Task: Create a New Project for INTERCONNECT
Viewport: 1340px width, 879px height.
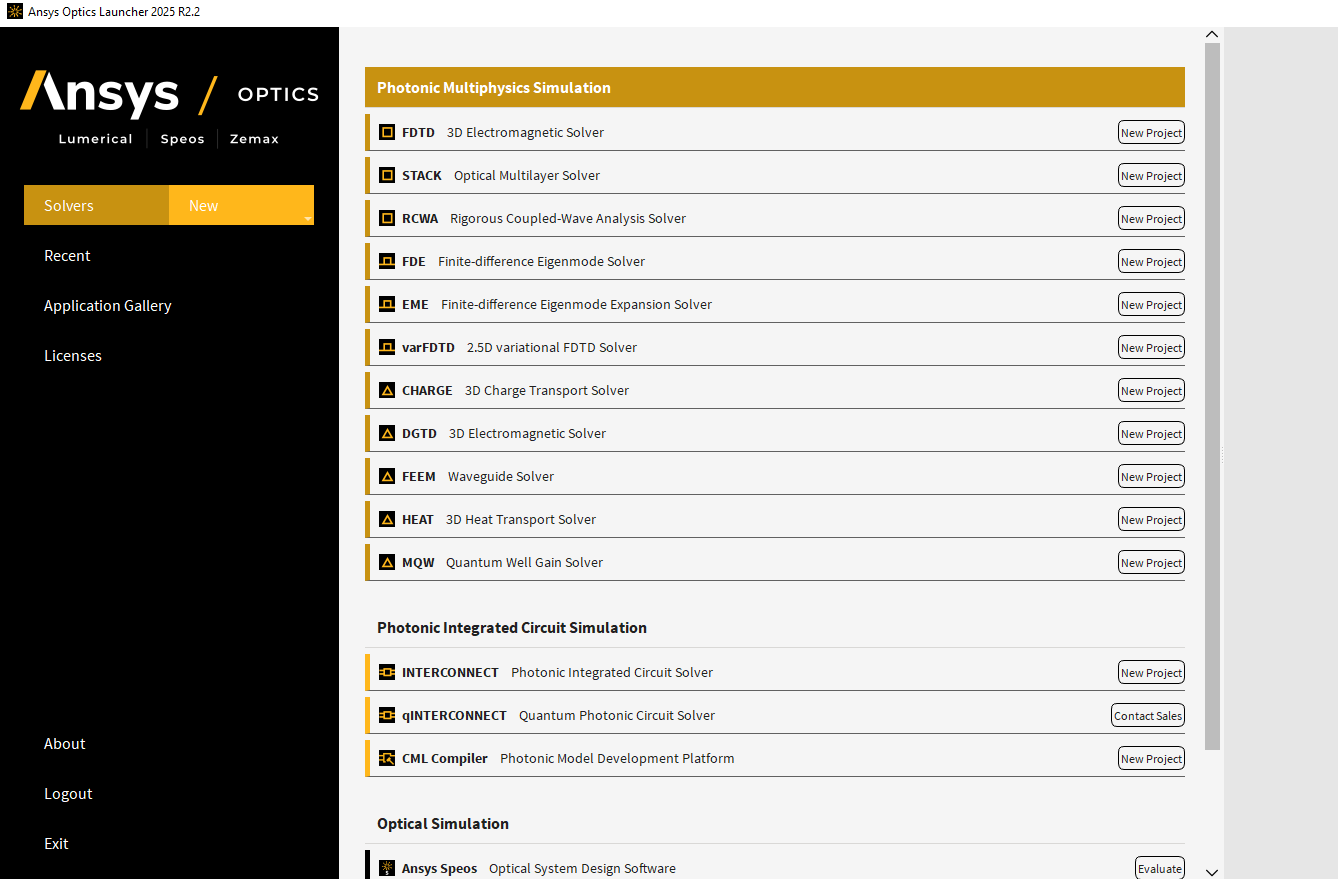Action: (1151, 673)
